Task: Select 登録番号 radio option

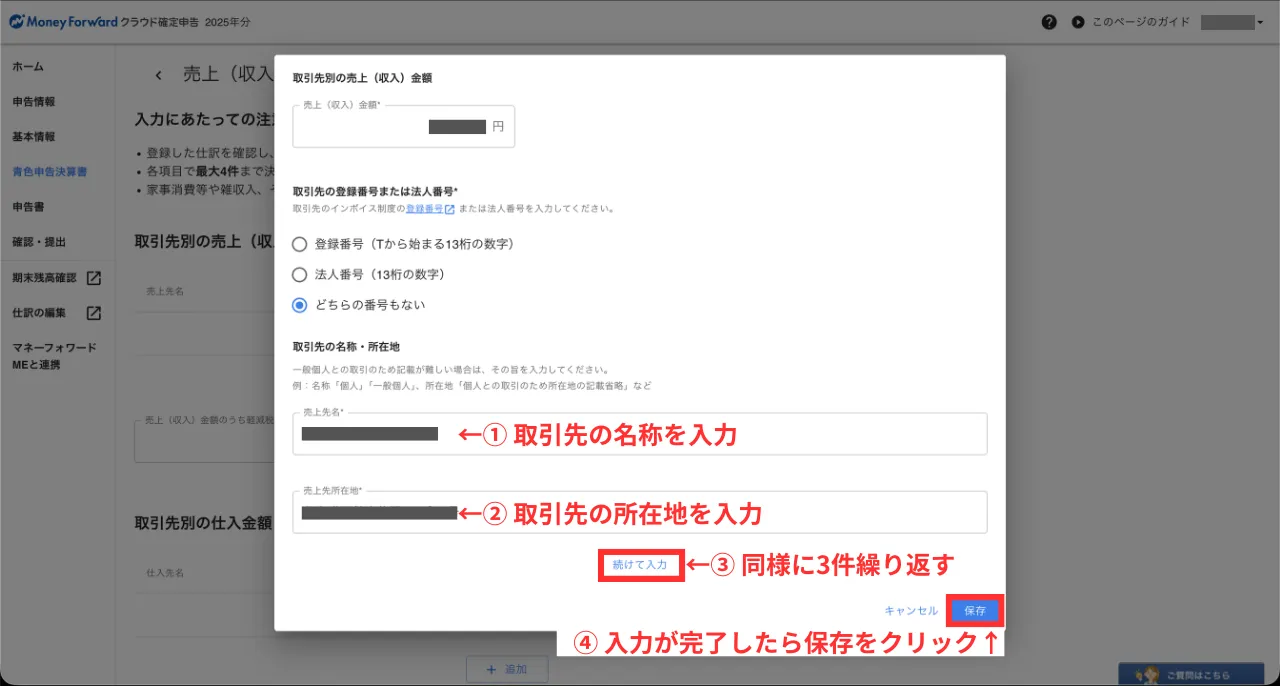Action: [x=299, y=244]
